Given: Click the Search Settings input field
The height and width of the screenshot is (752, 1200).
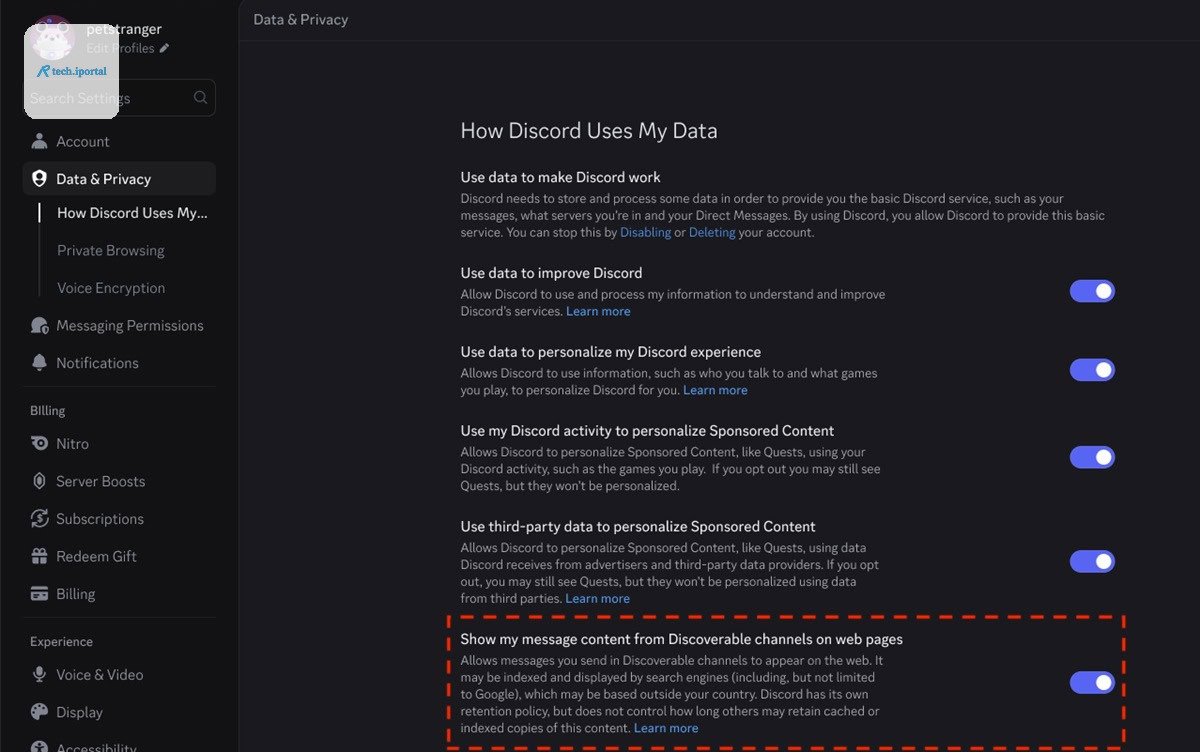Looking at the screenshot, I should 119,98.
